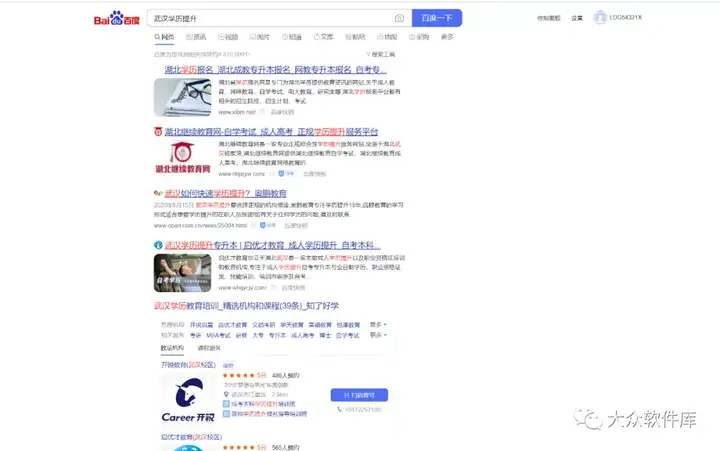Open the 采购 tab
The image size is (720, 451).
tap(419, 37)
